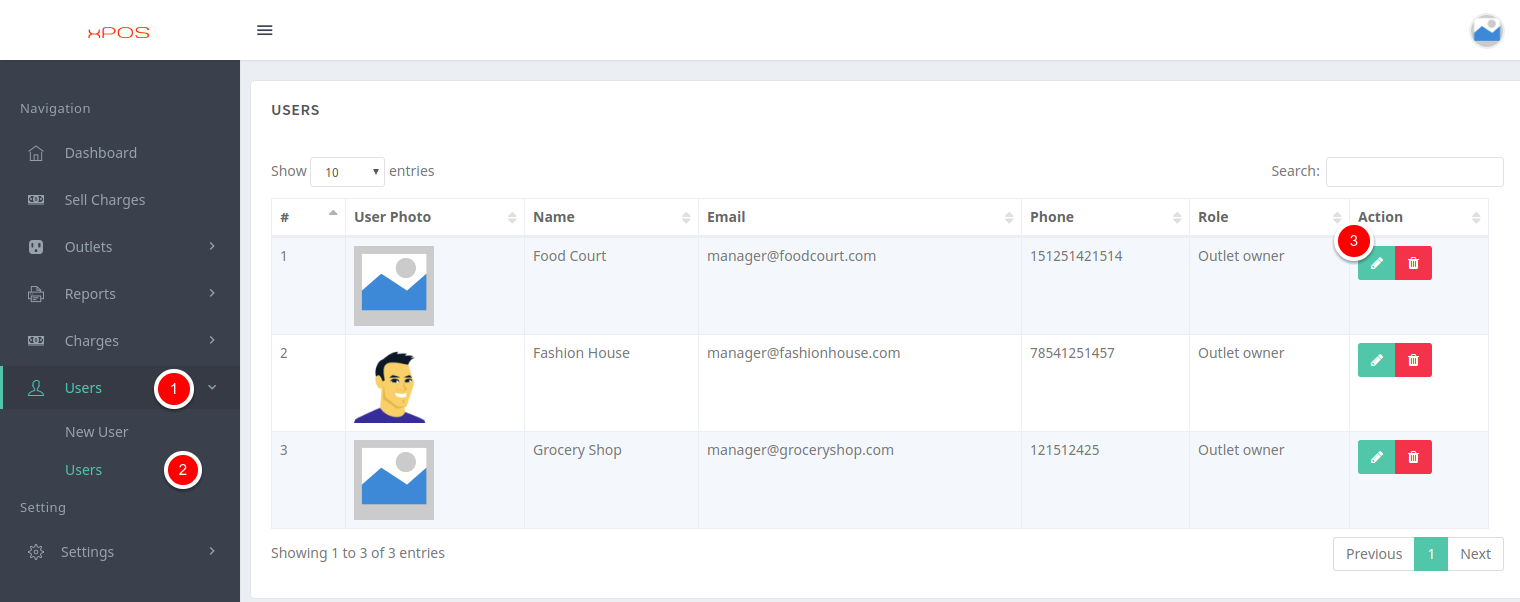
Task: Click email manager@groceryshop.com
Action: click(x=800, y=450)
